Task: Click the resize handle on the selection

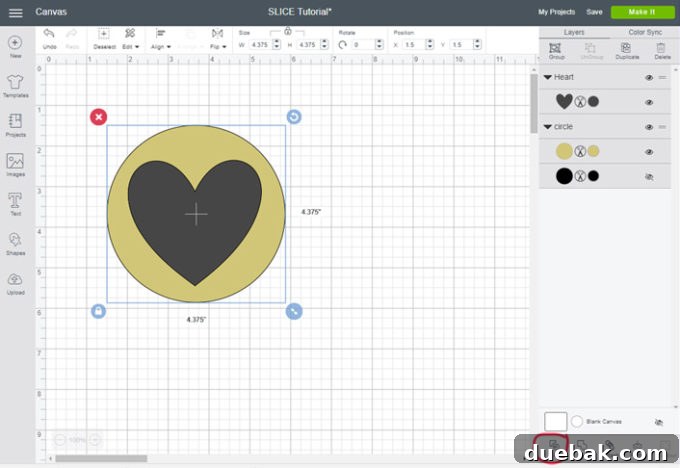Action: point(294,311)
